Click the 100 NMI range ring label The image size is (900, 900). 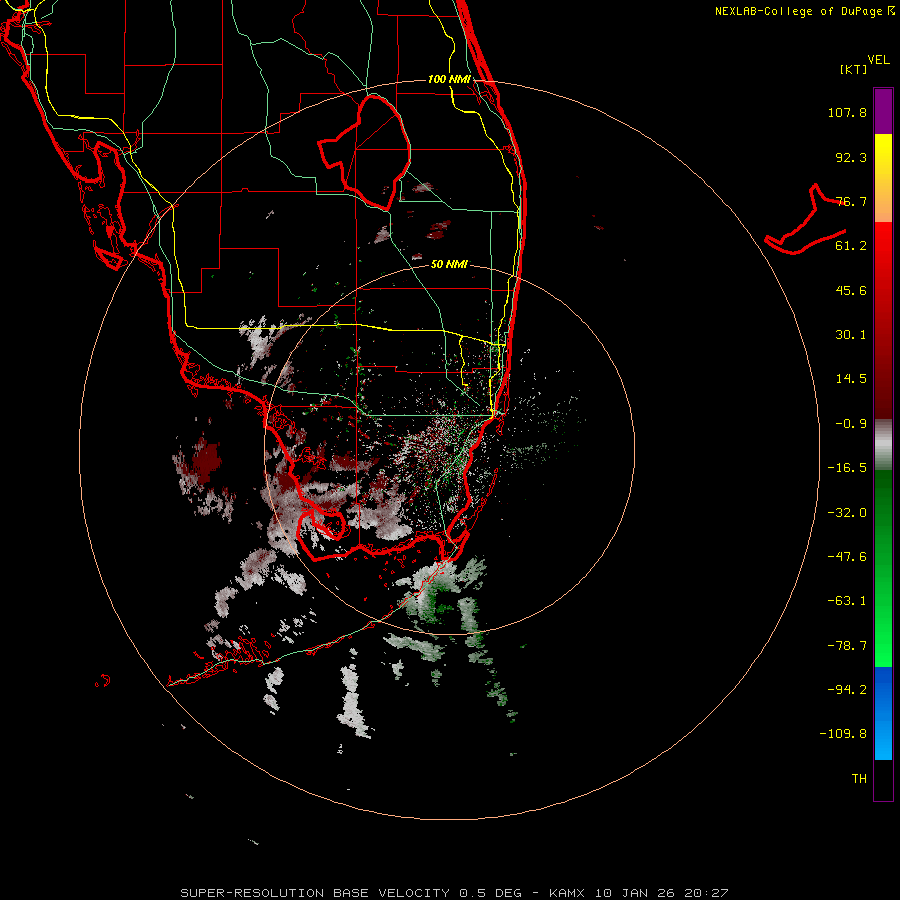(x=449, y=79)
